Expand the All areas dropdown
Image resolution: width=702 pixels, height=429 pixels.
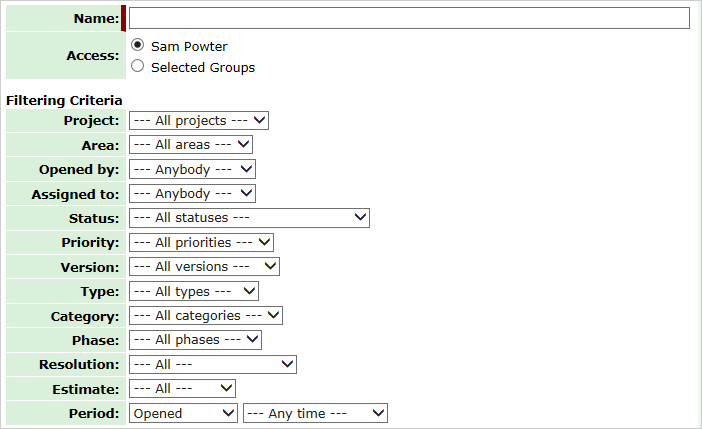[191, 145]
